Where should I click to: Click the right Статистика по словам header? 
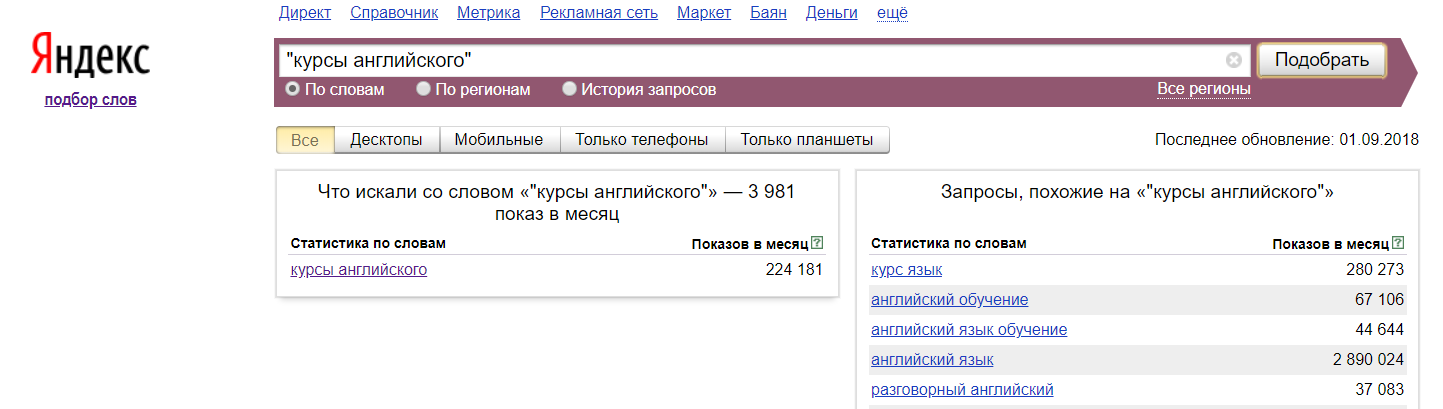point(949,243)
